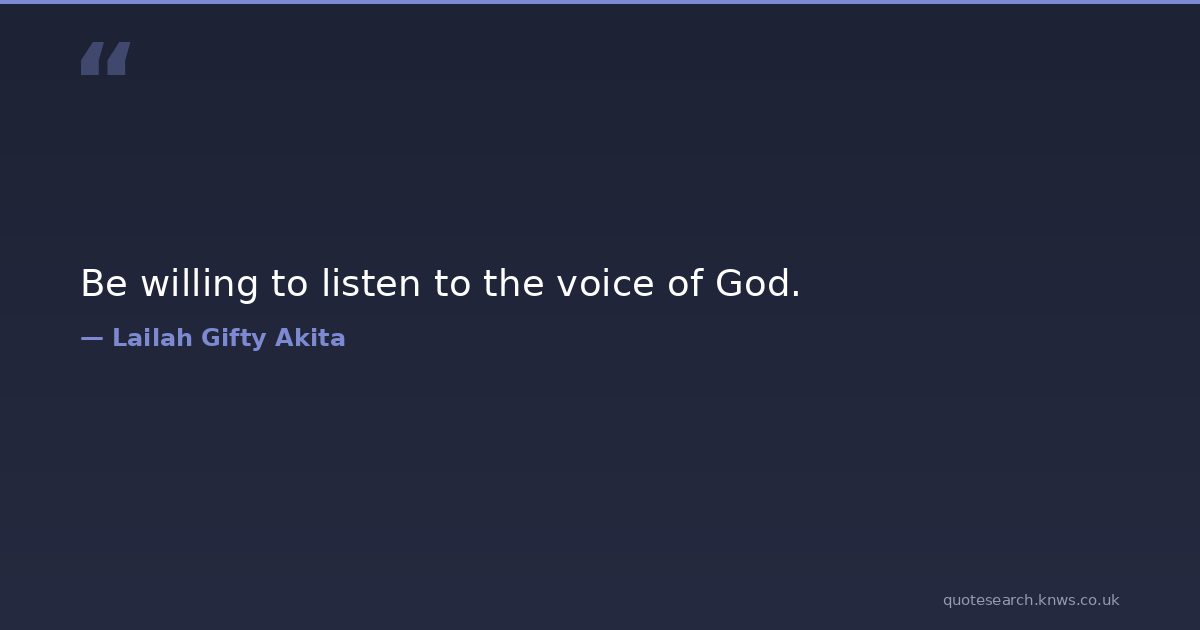Viewport: 1200px width, 630px height.
Task: Click the author name Lailah Gifty Akita
Action: pos(228,338)
